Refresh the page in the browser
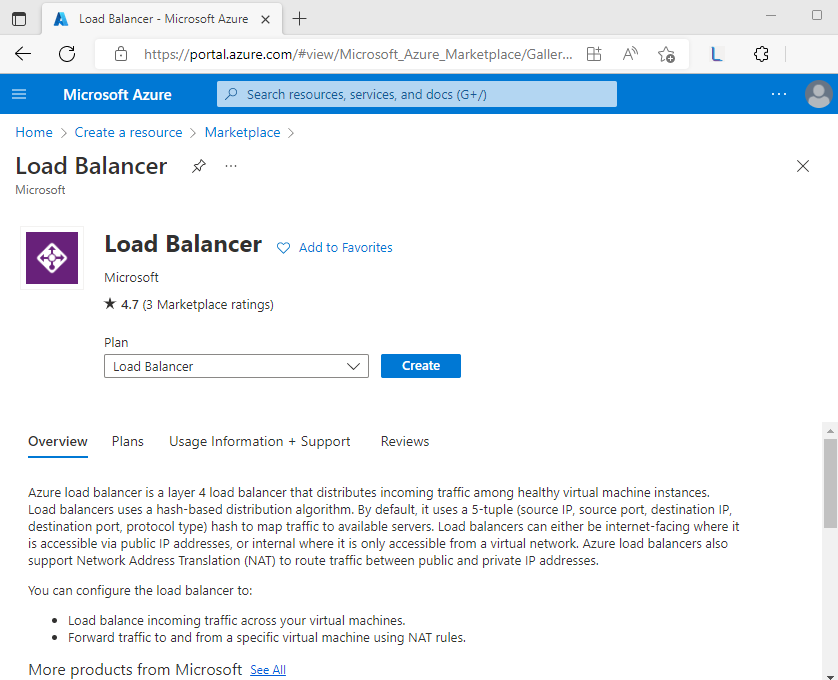Image resolution: width=838 pixels, height=680 pixels. pos(67,53)
